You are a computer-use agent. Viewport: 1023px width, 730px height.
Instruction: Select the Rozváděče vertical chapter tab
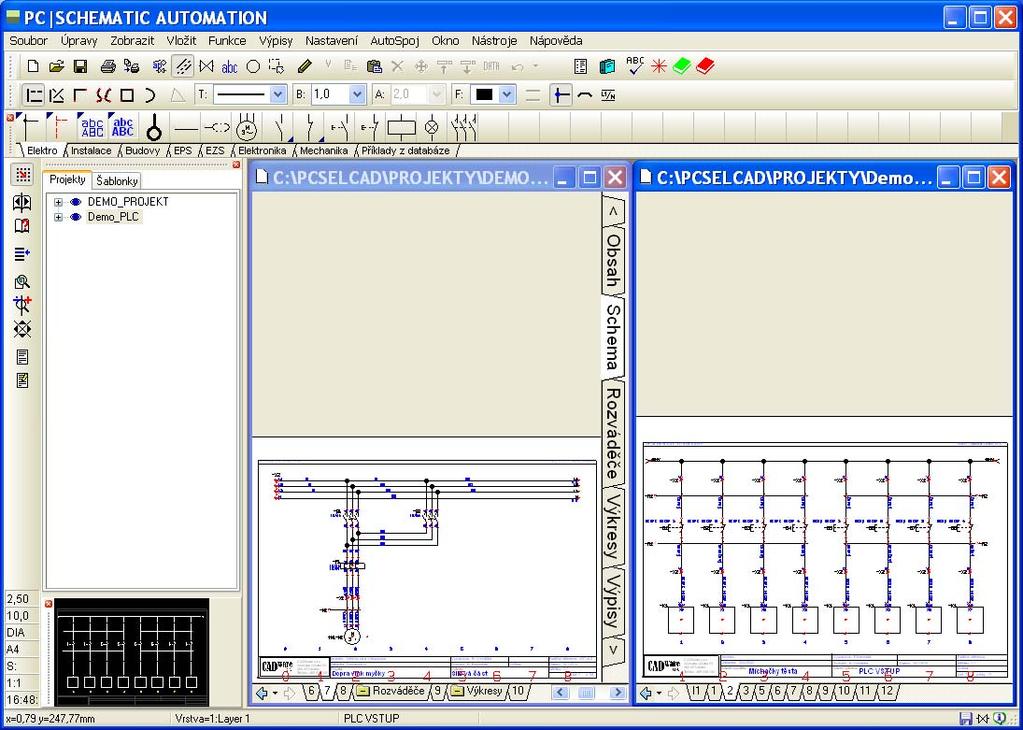(613, 432)
